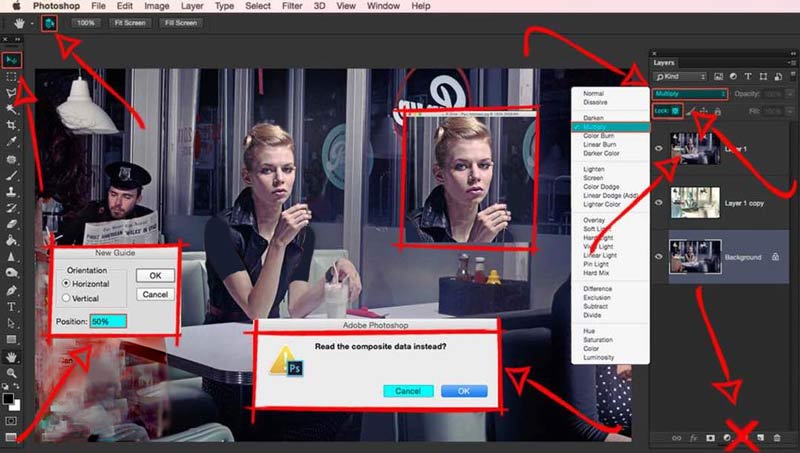Hide Layer 1 using its eye icon
This screenshot has width=800, height=453.
[659, 148]
